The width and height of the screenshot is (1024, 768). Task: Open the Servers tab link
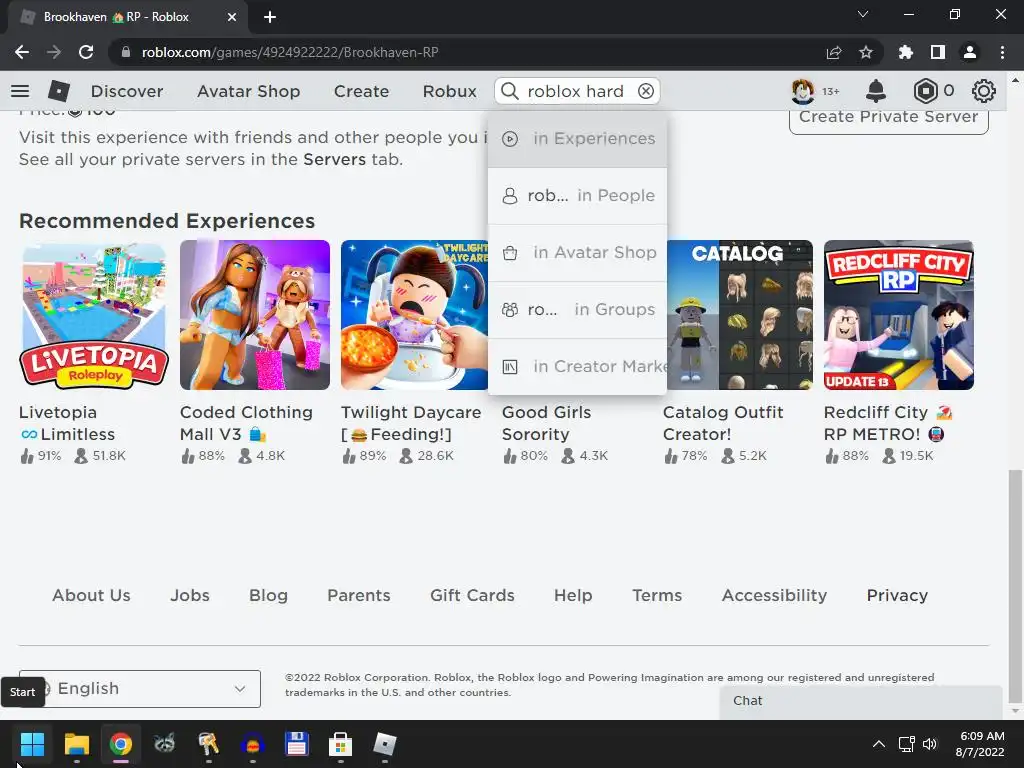click(334, 159)
